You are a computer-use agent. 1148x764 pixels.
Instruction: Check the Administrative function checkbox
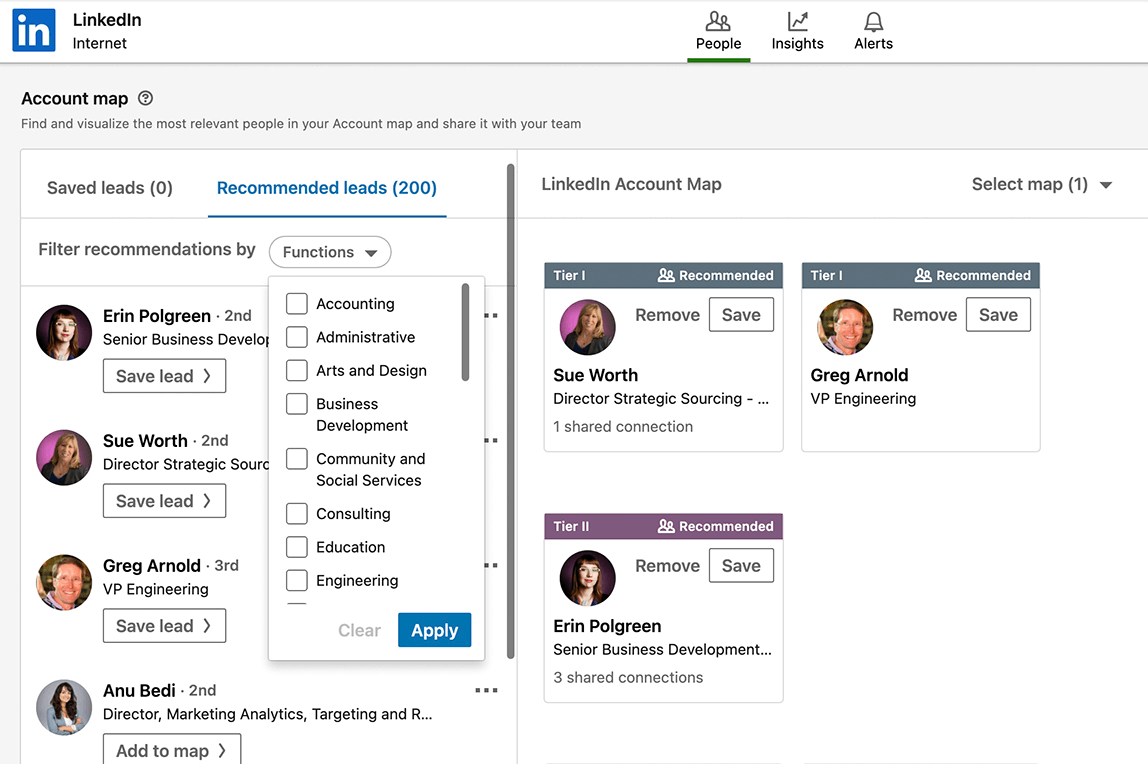click(x=297, y=337)
